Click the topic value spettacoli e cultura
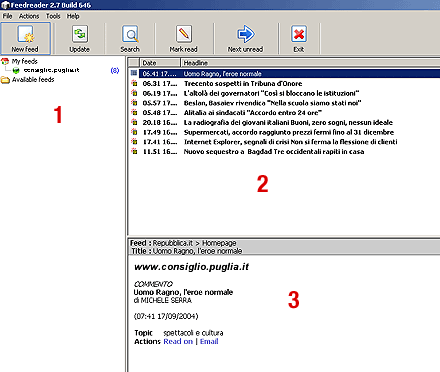 pyautogui.click(x=193, y=333)
